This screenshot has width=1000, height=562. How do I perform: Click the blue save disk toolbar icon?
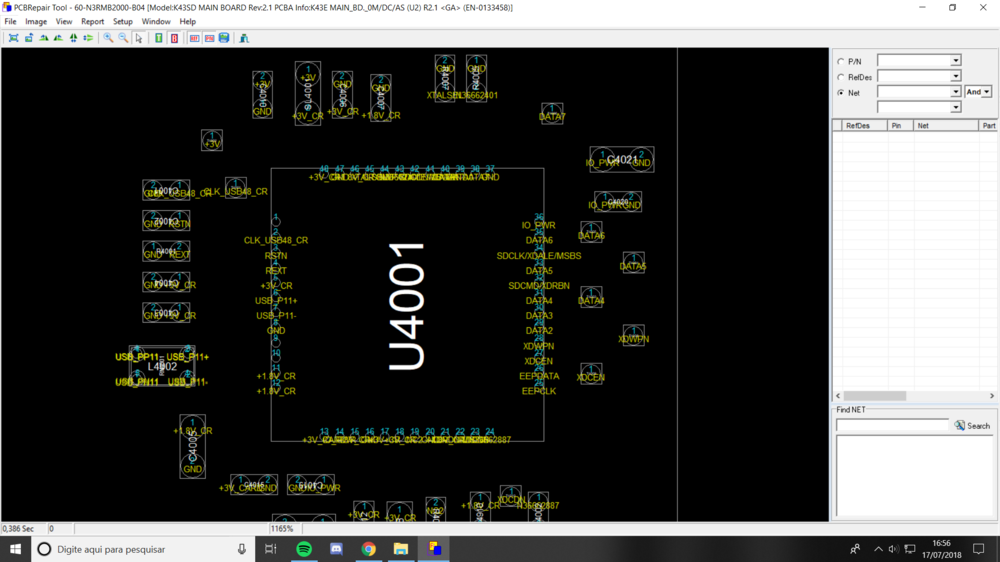click(x=224, y=38)
